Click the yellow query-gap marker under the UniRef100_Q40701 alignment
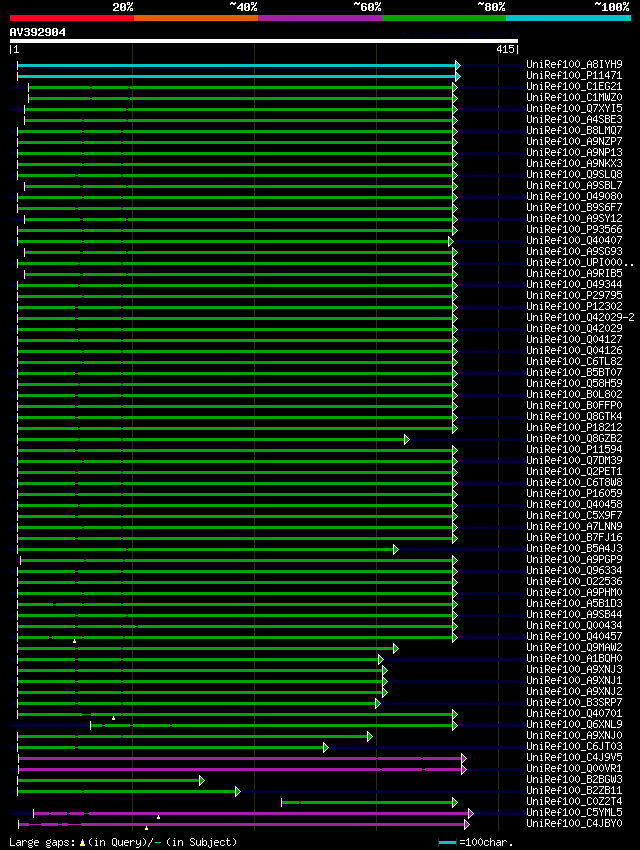Image resolution: width=640 pixels, height=850 pixels. click(113, 718)
